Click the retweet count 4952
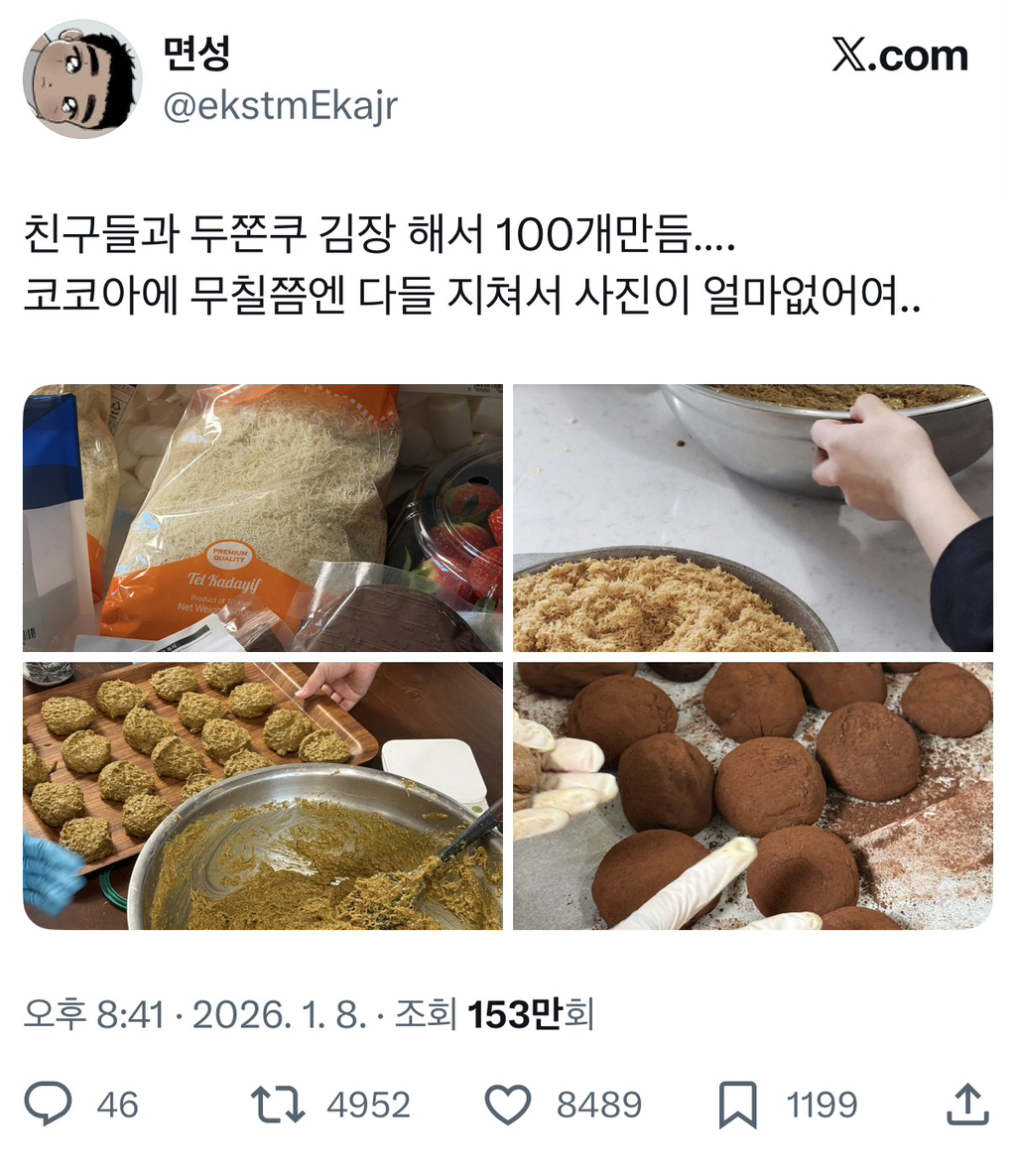 [369, 1105]
